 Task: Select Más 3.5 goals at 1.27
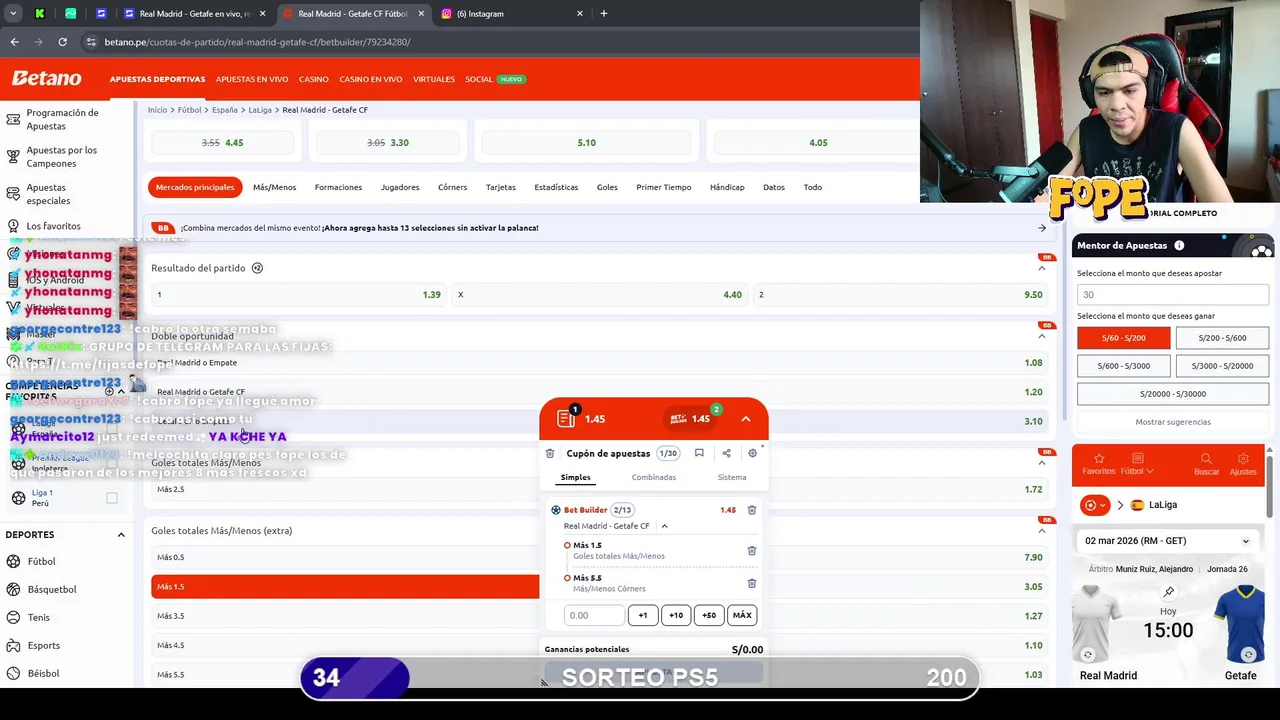pyautogui.click(x=600, y=616)
